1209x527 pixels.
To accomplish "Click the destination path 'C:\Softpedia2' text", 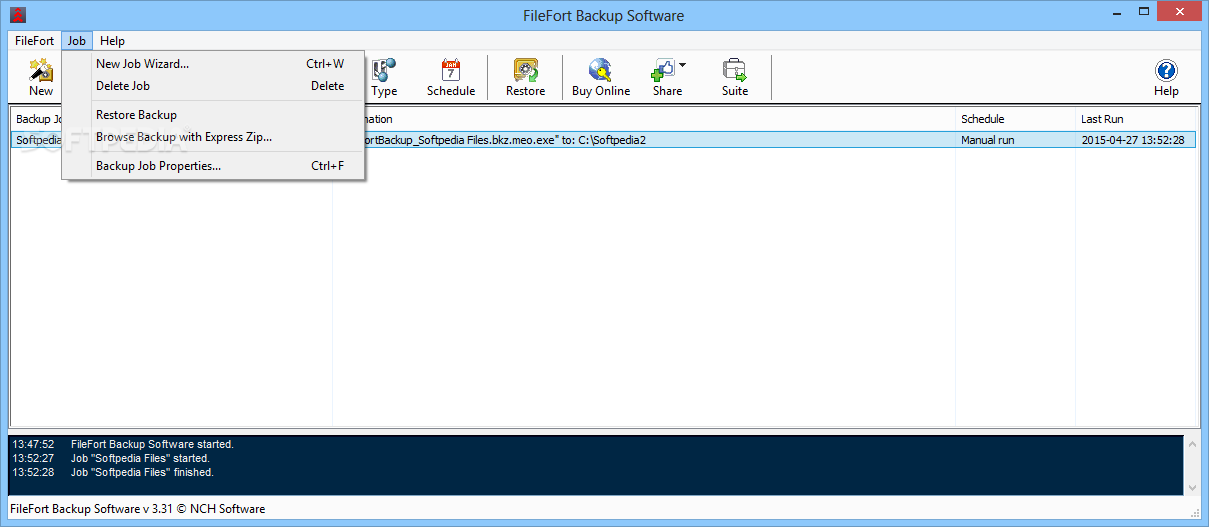I will [612, 140].
